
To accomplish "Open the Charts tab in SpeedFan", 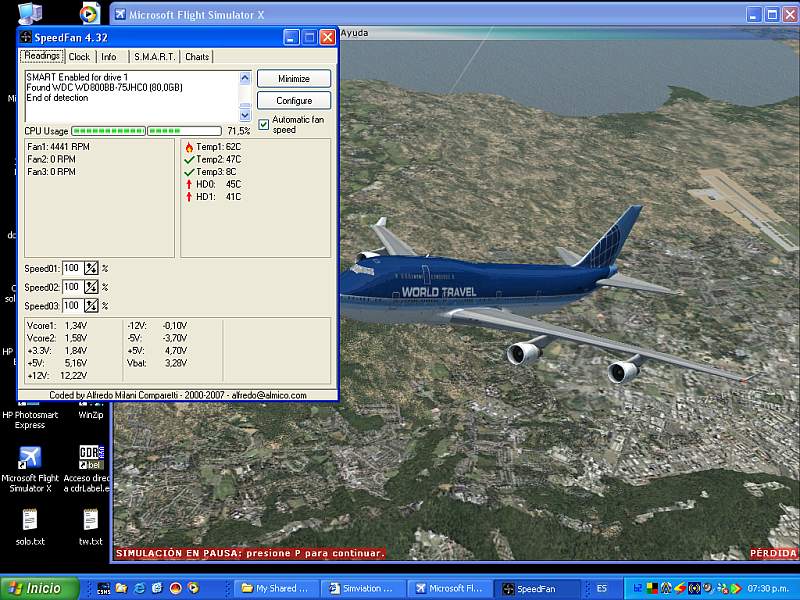I will click(x=197, y=57).
